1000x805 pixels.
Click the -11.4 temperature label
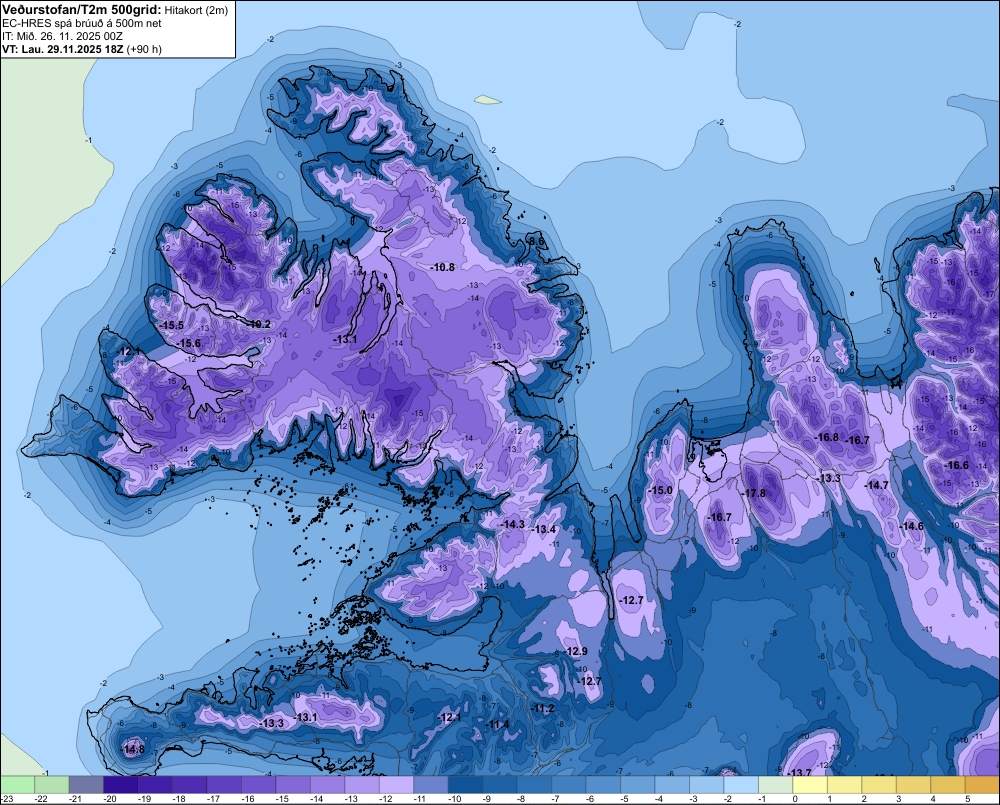[499, 725]
